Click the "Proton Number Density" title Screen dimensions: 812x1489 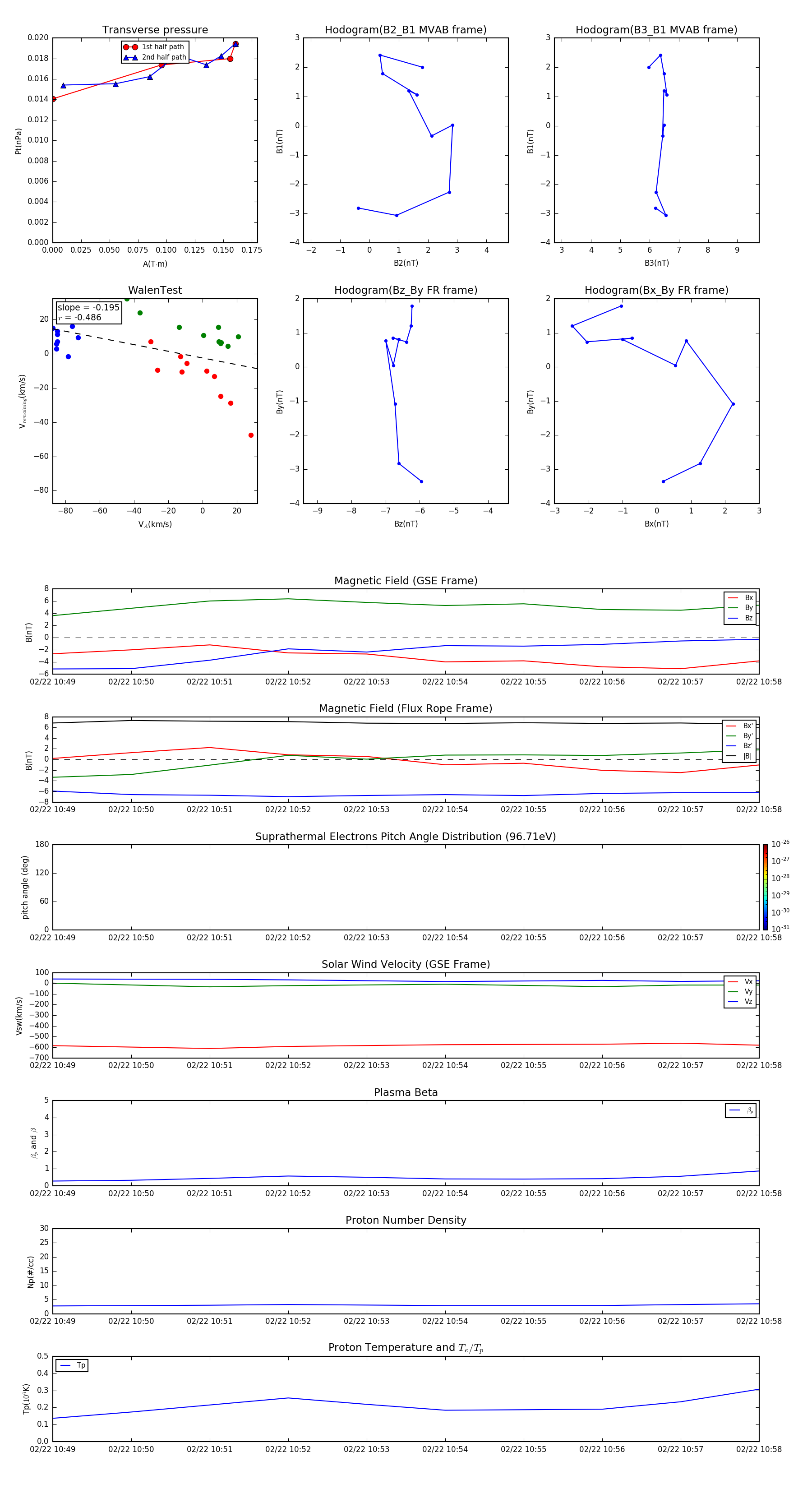[x=406, y=1220]
